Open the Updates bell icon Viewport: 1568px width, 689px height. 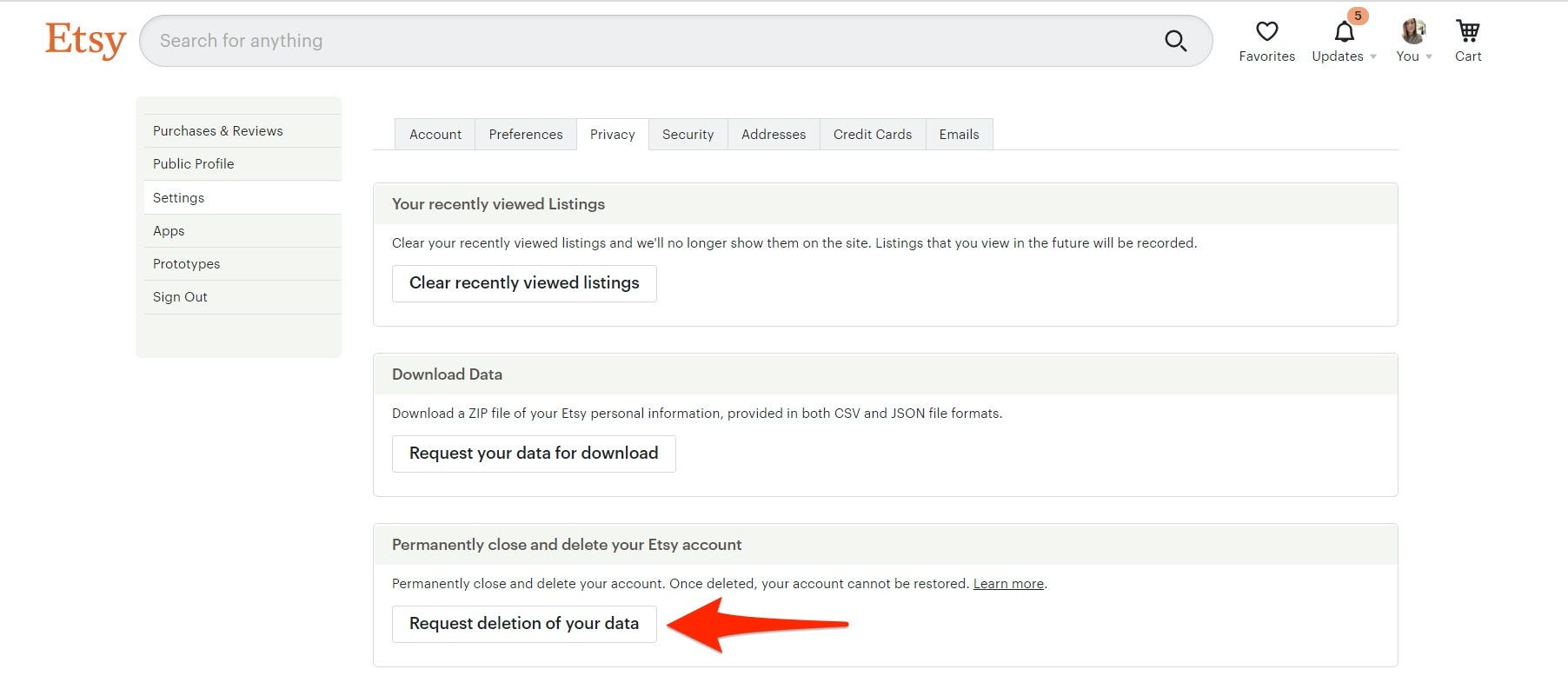(1344, 32)
